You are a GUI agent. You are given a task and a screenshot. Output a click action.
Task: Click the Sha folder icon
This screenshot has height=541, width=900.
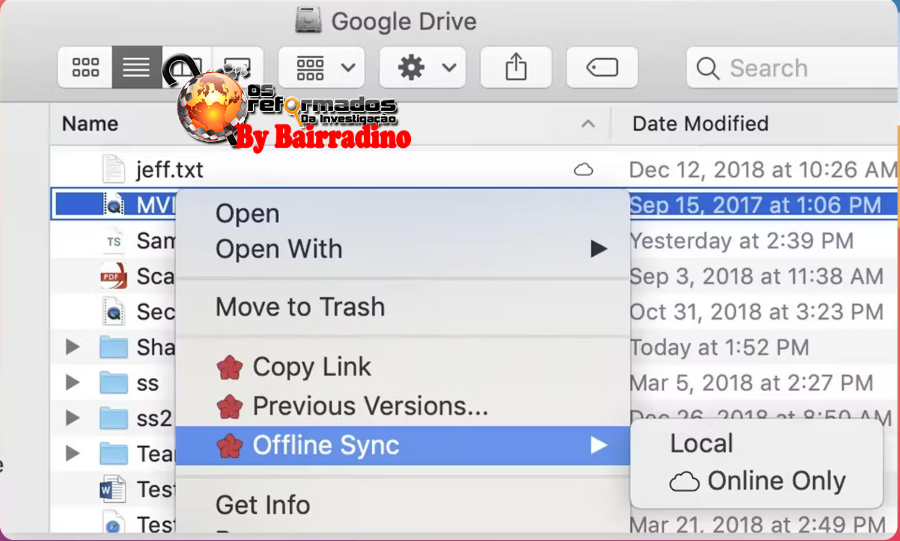(113, 347)
